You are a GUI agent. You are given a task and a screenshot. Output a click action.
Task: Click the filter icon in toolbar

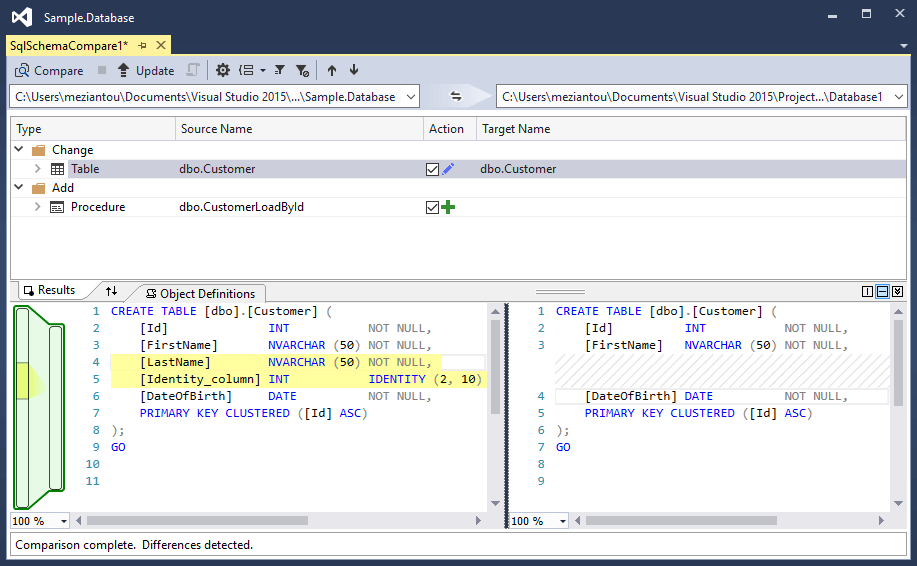click(x=280, y=70)
